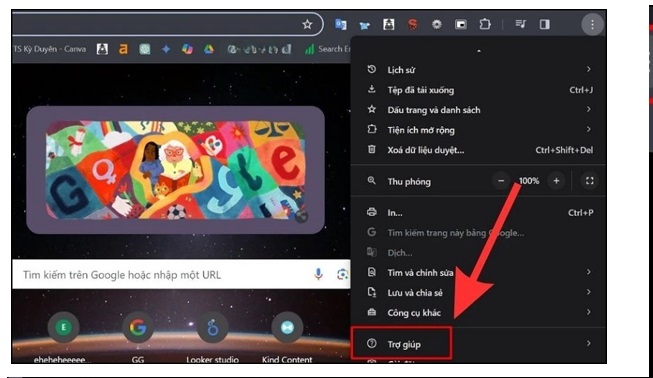The image size is (653, 378).
Task: Increase zoom with the plus button
Action: [556, 181]
